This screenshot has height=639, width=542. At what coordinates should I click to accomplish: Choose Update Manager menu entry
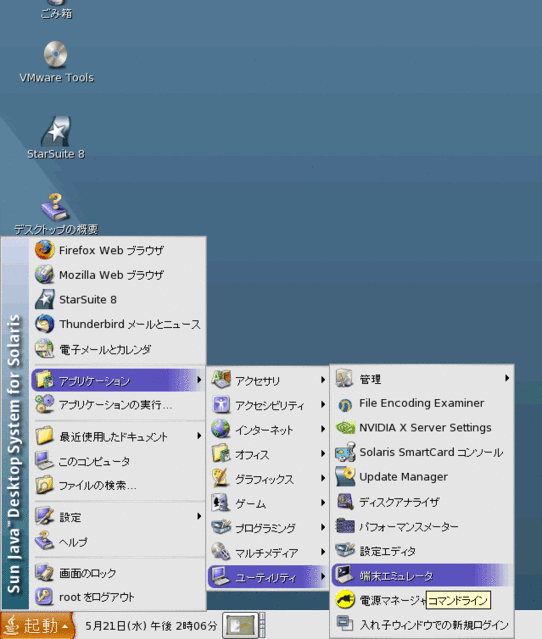(x=422, y=477)
